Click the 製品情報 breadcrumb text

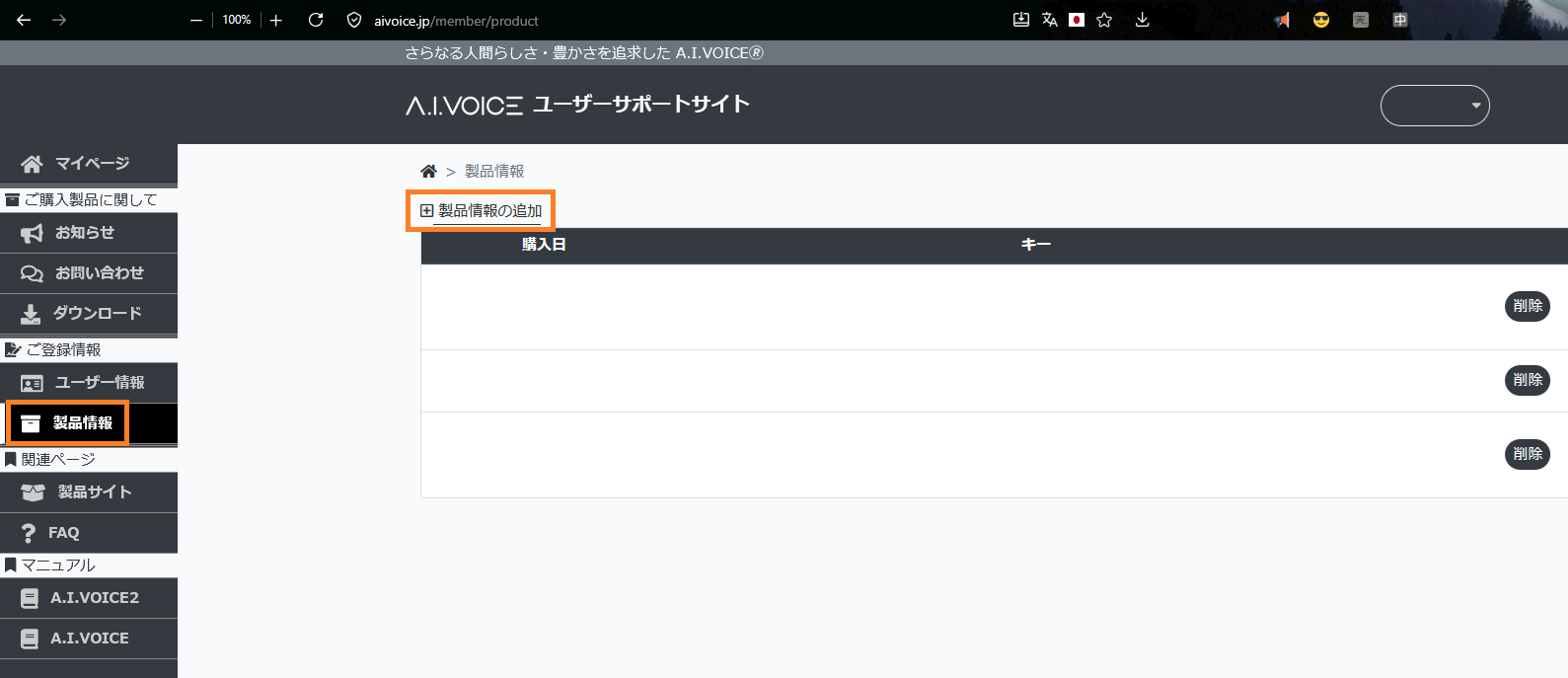[x=494, y=172]
